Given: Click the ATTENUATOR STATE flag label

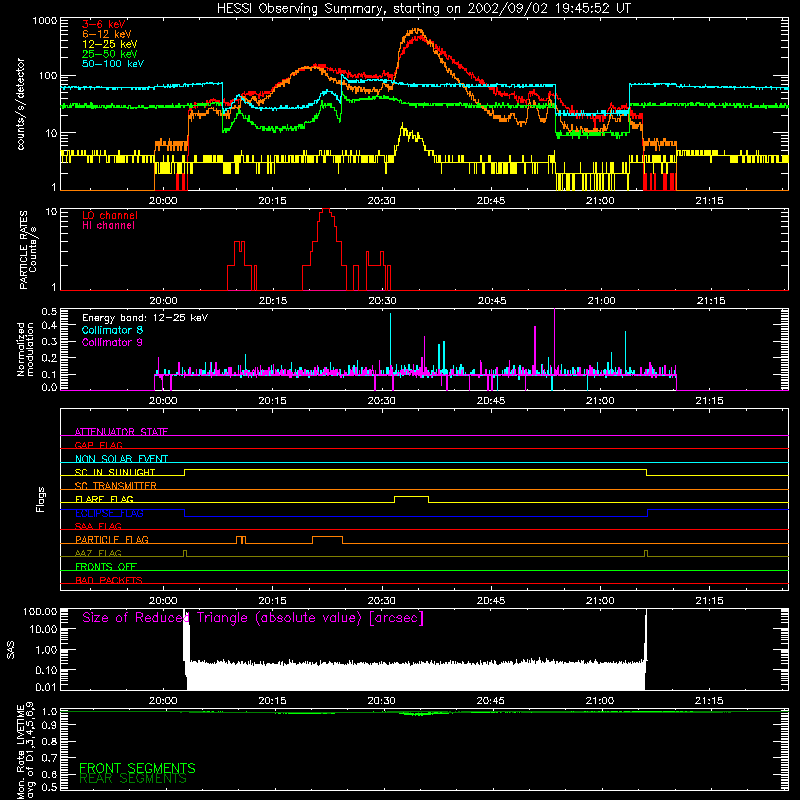Looking at the screenshot, I should pyautogui.click(x=121, y=432).
